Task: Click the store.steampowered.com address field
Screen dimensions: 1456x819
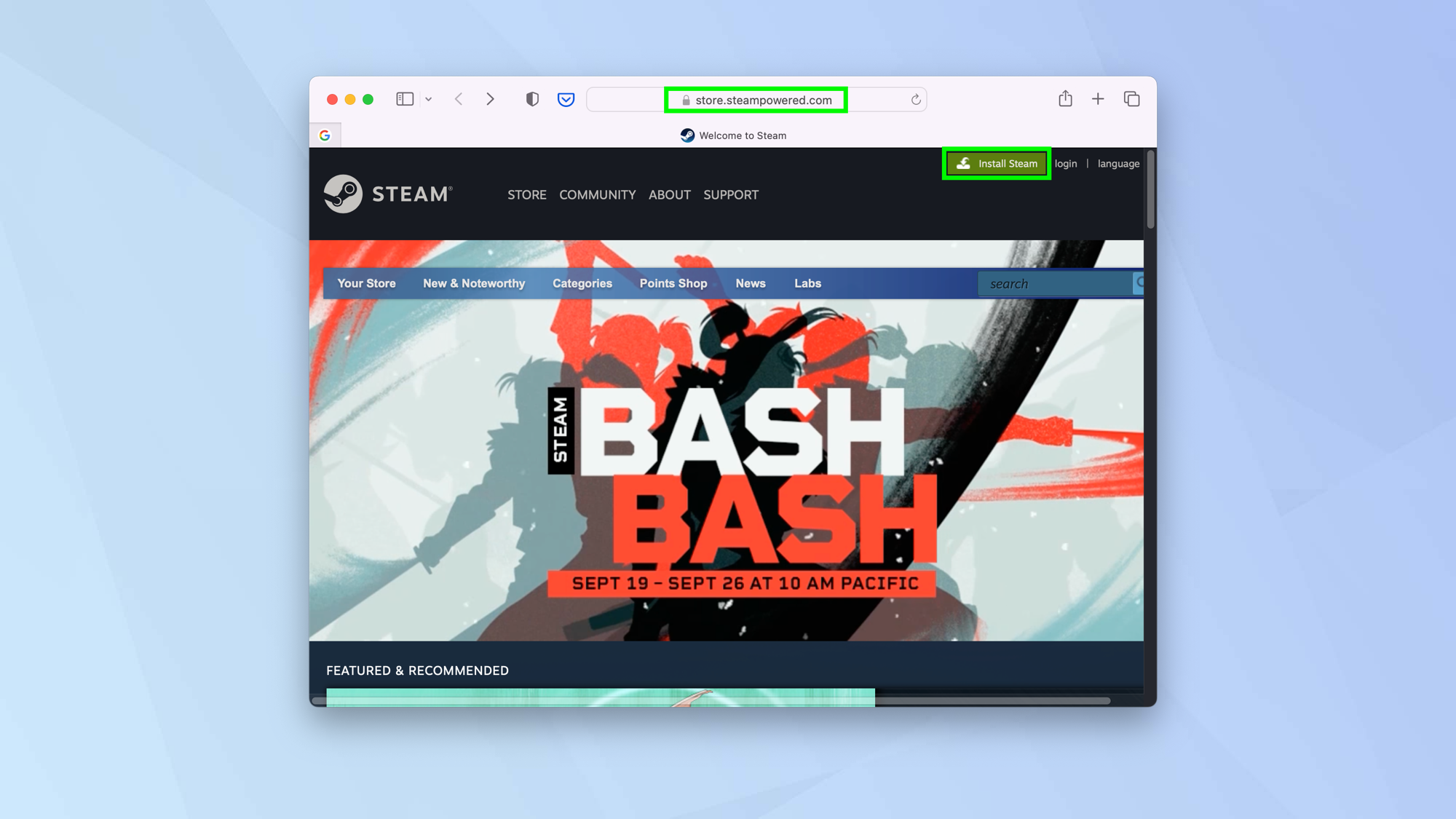Action: 756,100
